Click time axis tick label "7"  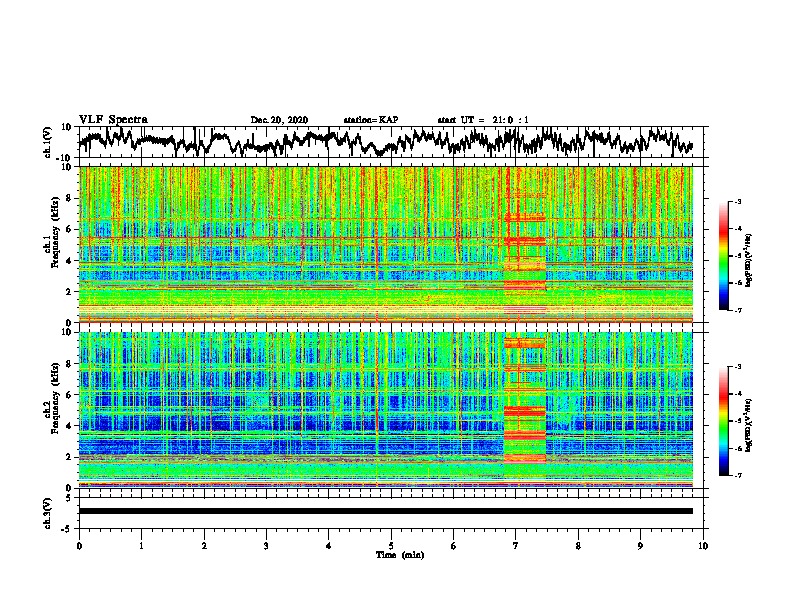516,546
